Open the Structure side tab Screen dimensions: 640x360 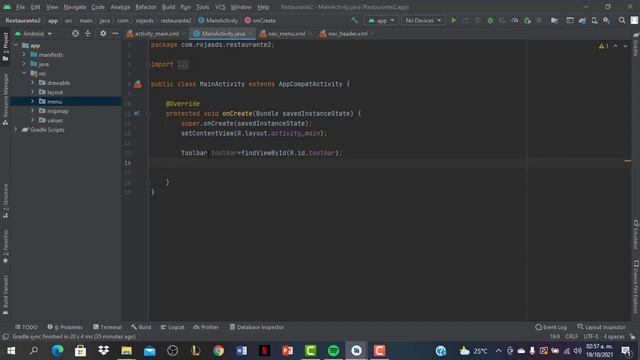point(5,200)
